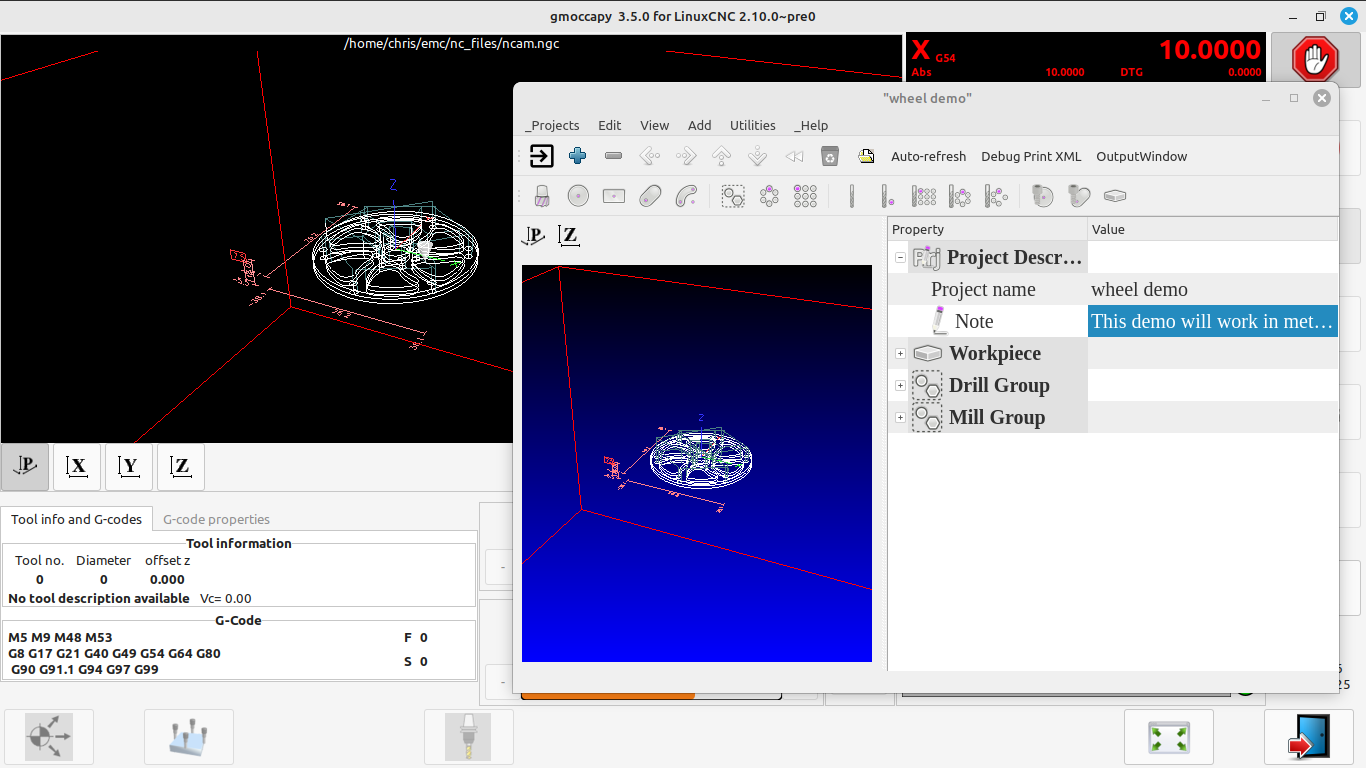Image resolution: width=1366 pixels, height=768 pixels.
Task: Click the touch-off probe button at bottom
Action: click(189, 738)
